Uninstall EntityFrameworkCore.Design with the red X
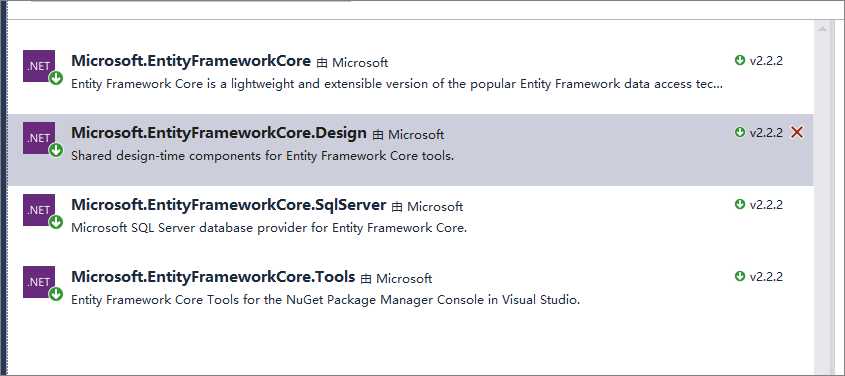845x376 pixels. coord(797,132)
